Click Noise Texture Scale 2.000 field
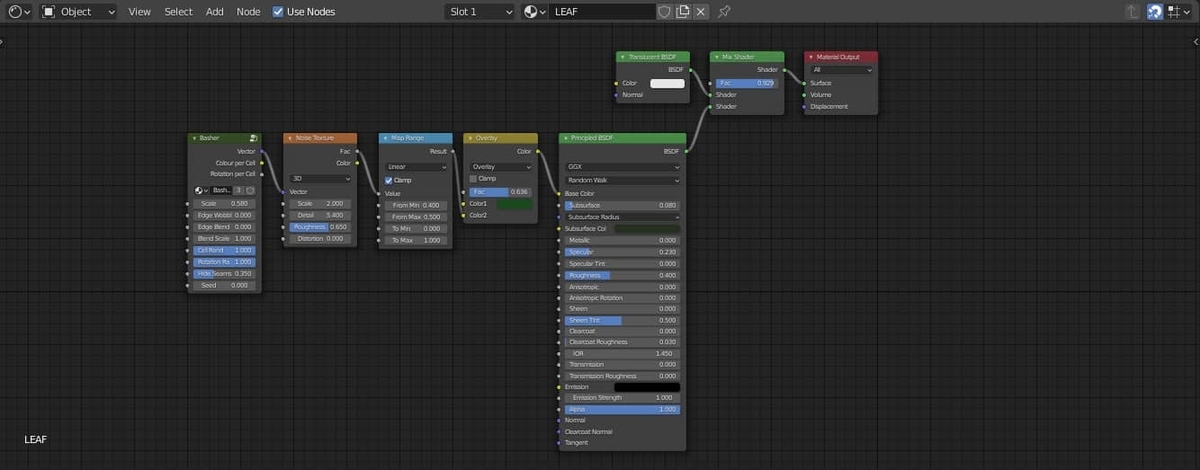 [x=320, y=203]
